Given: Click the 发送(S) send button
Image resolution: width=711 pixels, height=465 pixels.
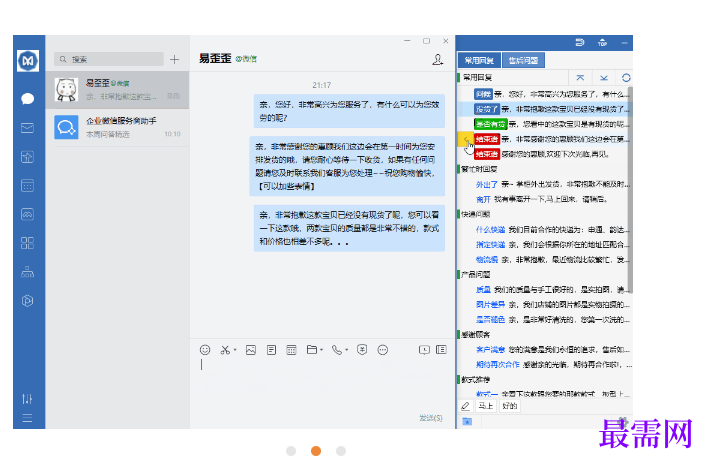Looking at the screenshot, I should coord(431,418).
